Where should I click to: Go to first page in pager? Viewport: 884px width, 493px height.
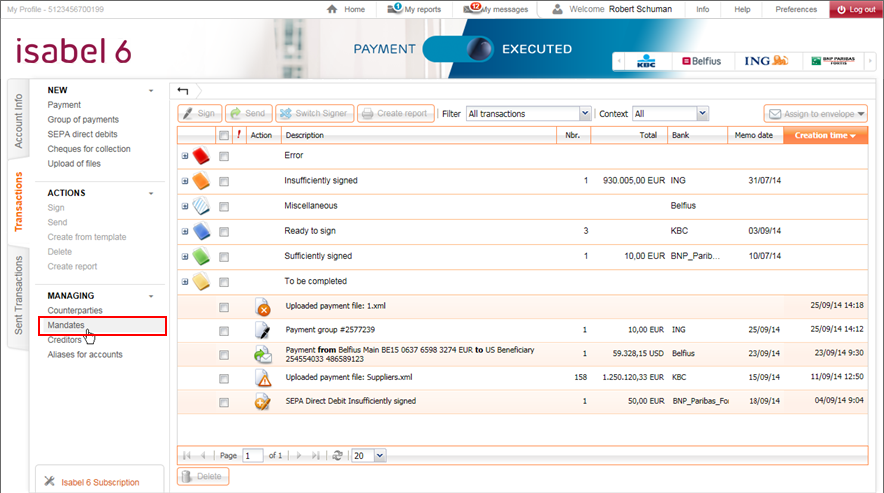(187, 455)
